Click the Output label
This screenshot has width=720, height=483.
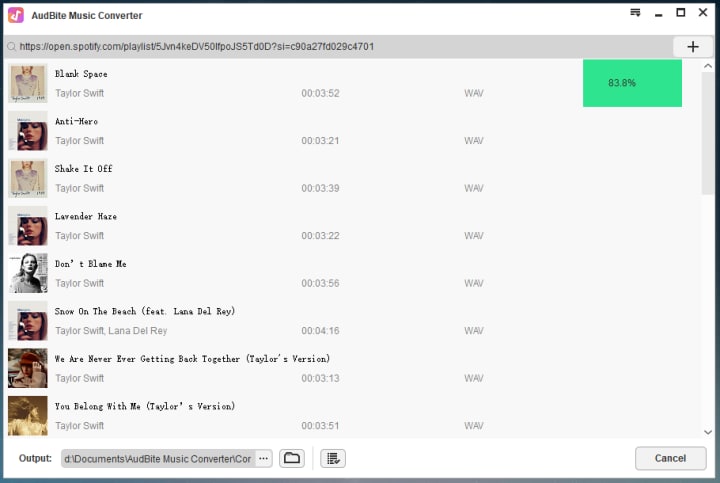(35, 458)
